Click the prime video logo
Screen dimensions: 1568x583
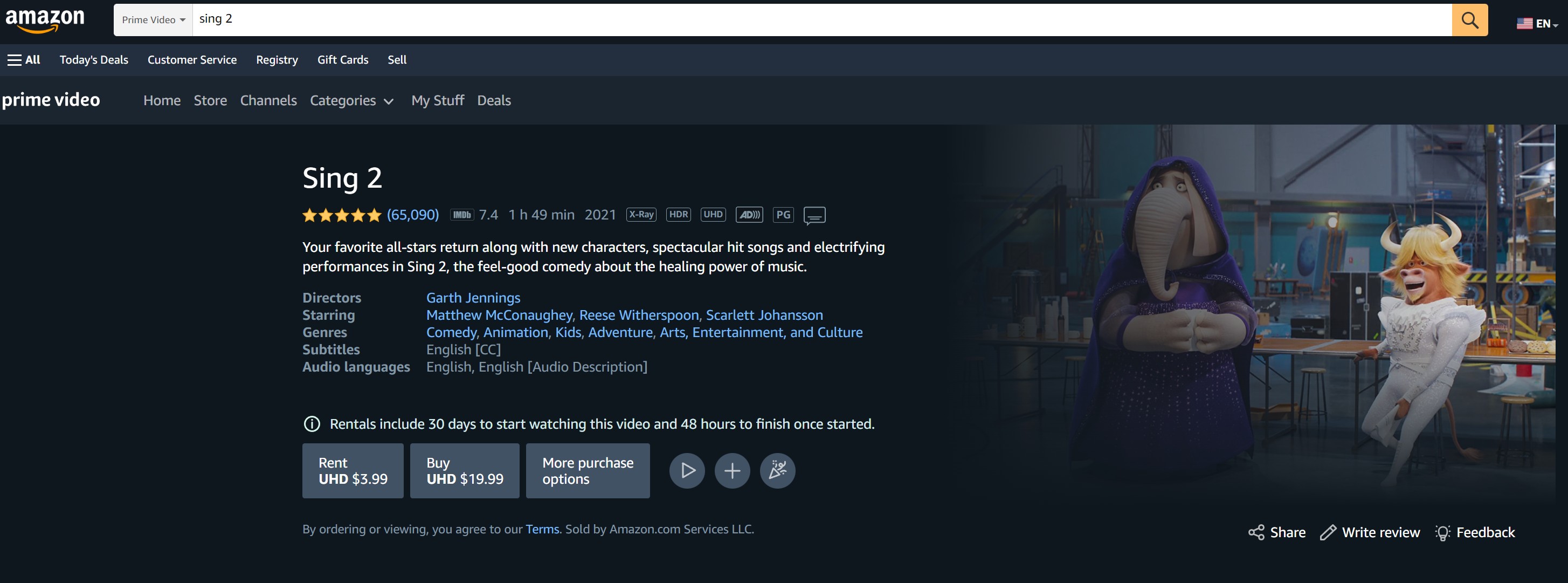(51, 100)
